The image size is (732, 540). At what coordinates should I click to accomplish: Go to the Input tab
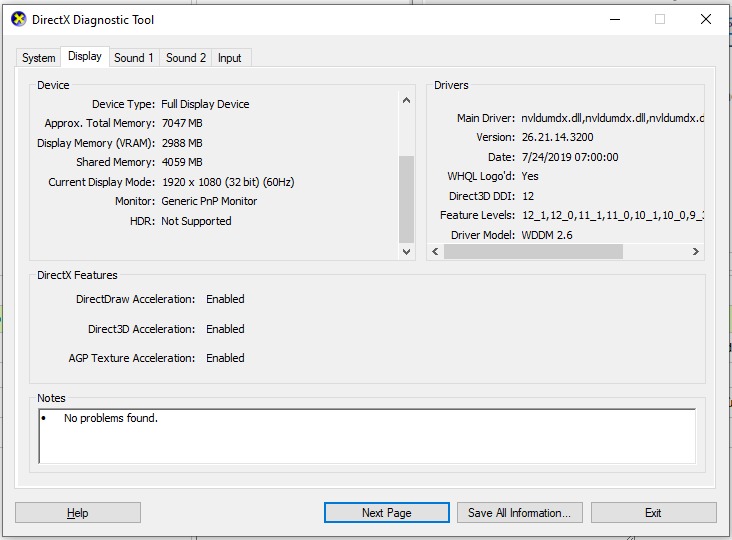pyautogui.click(x=230, y=58)
